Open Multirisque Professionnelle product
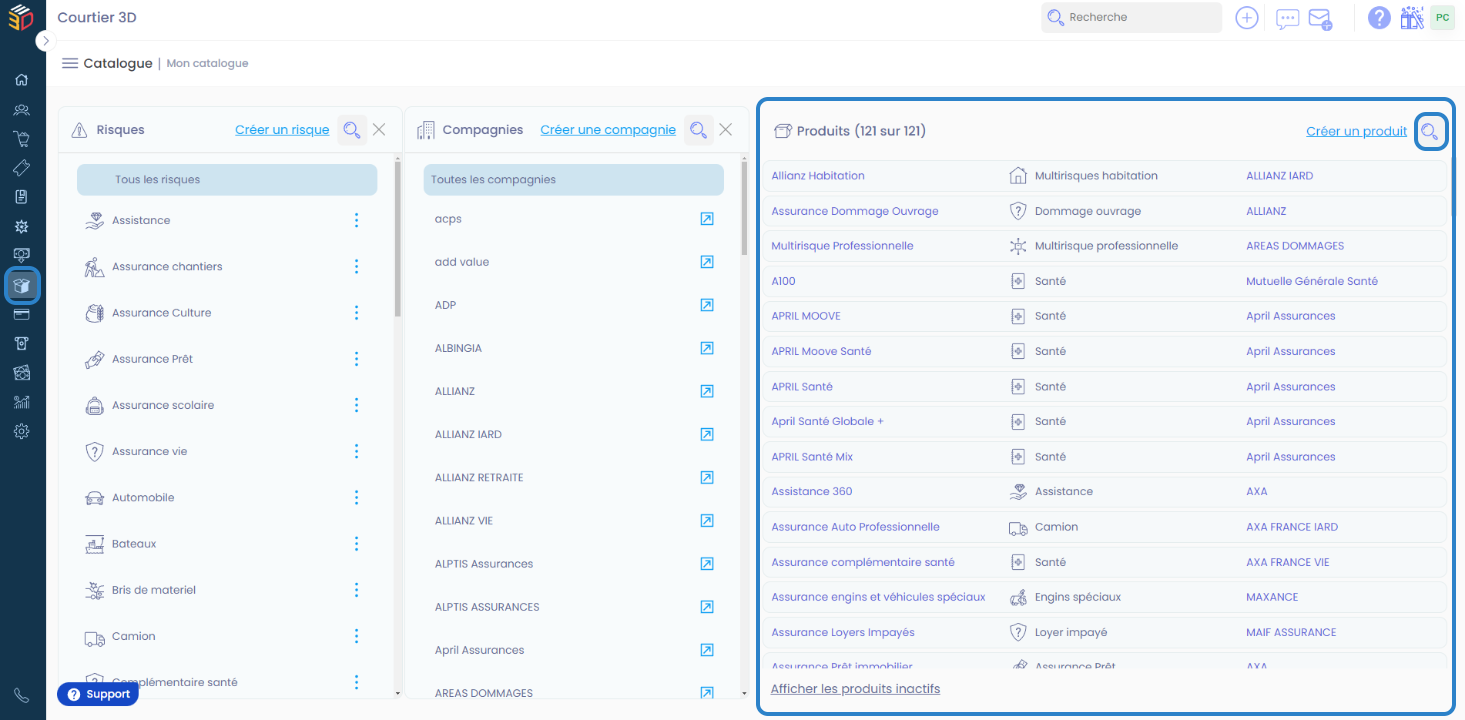The height and width of the screenshot is (720, 1465). [x=842, y=246]
